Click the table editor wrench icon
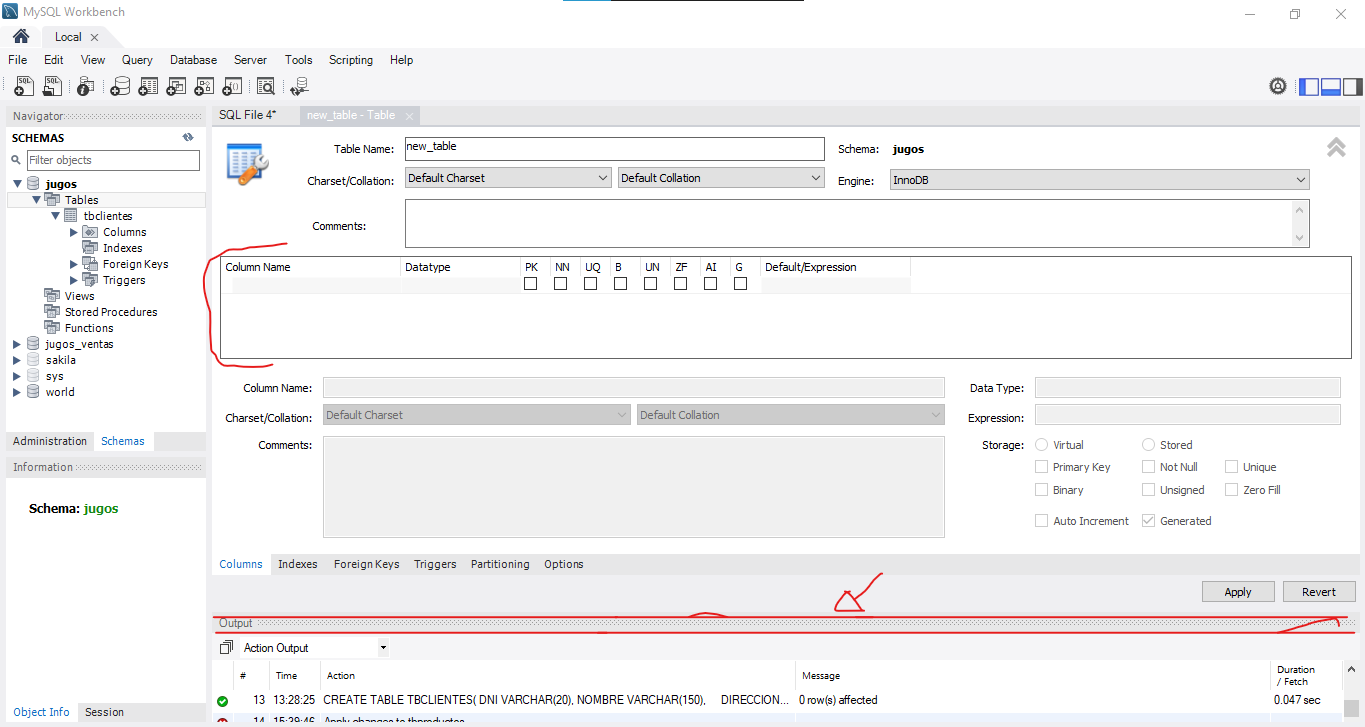 (x=247, y=163)
